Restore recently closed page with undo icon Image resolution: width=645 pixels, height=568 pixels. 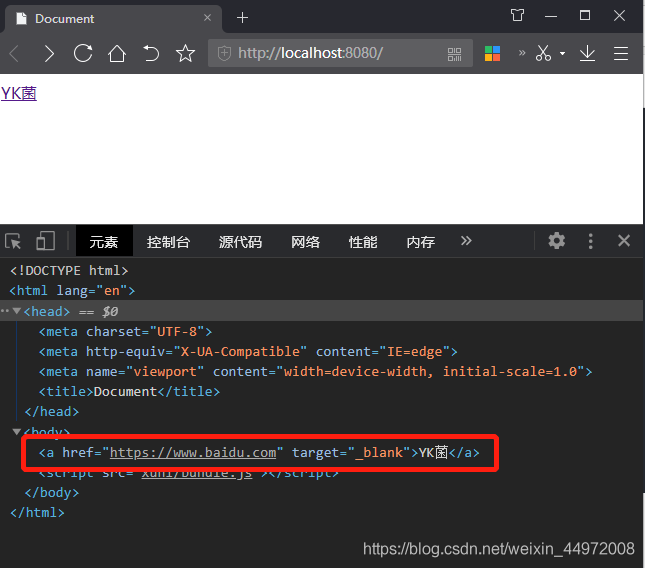(x=151, y=53)
